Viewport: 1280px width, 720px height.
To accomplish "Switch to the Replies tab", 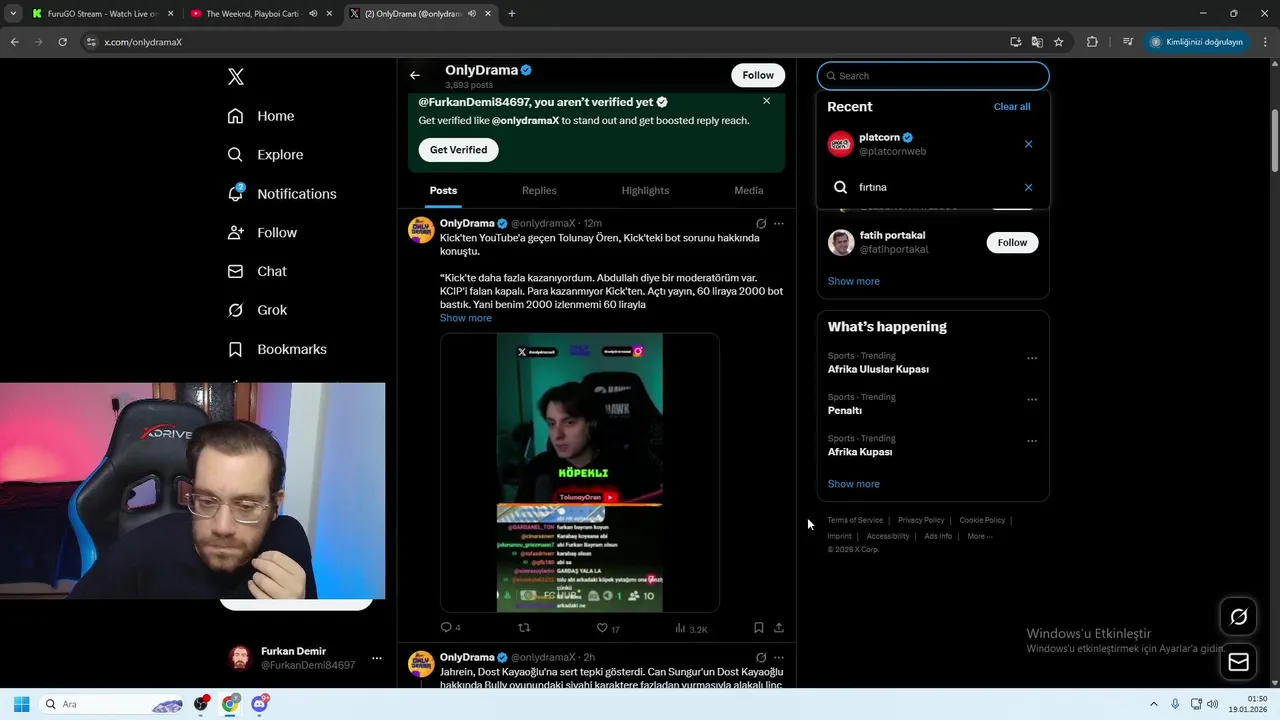I will click(539, 190).
